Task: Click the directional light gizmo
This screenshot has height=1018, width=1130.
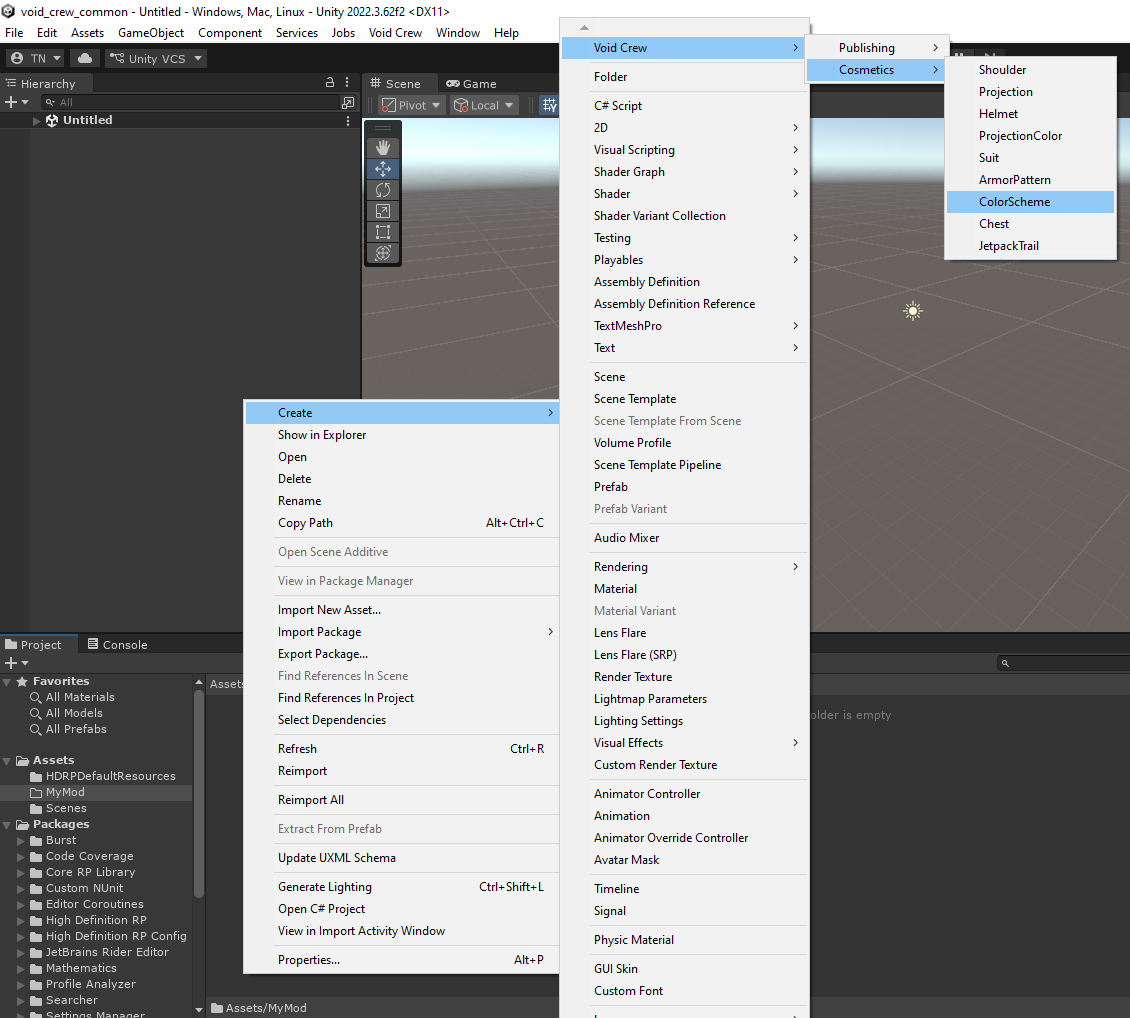Action: 913,311
